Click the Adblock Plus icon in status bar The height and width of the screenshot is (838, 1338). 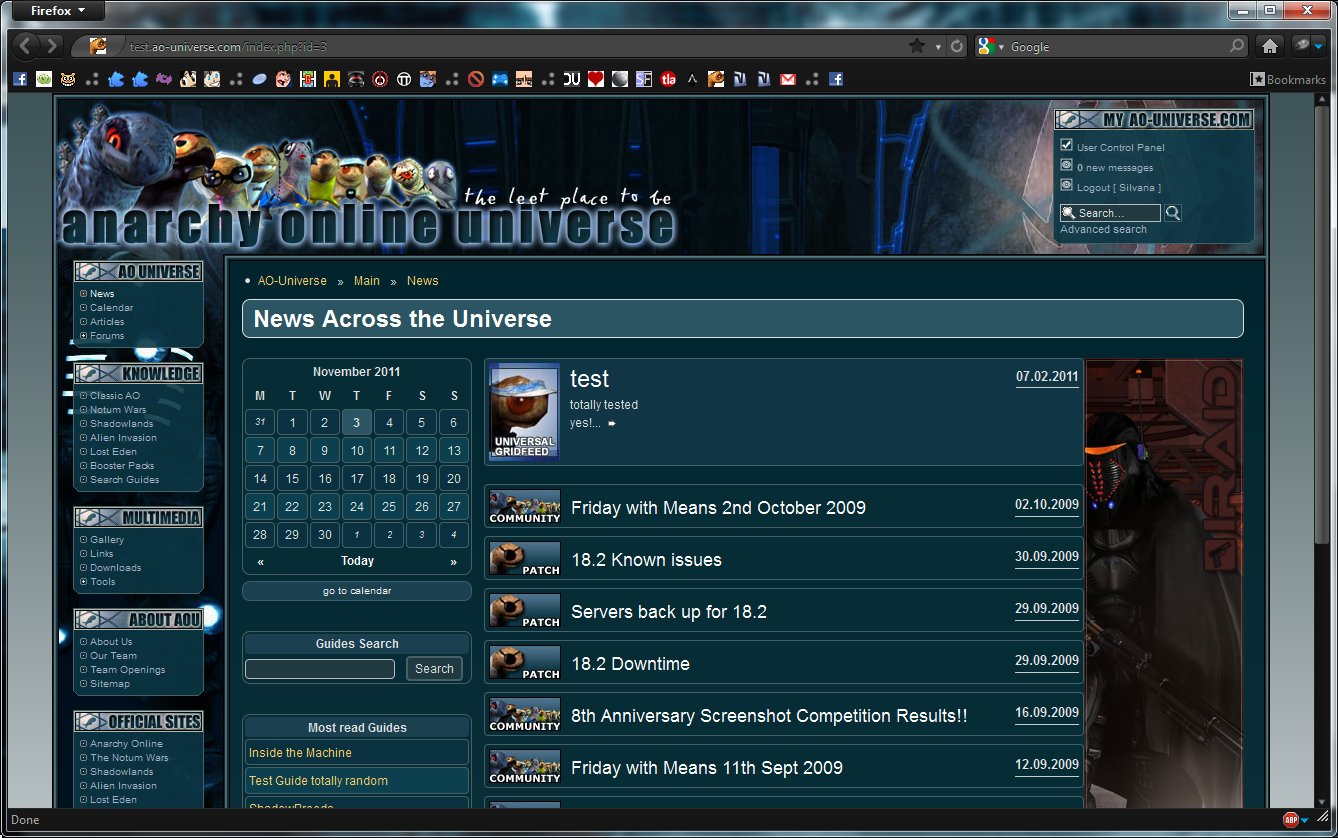pyautogui.click(x=1291, y=820)
